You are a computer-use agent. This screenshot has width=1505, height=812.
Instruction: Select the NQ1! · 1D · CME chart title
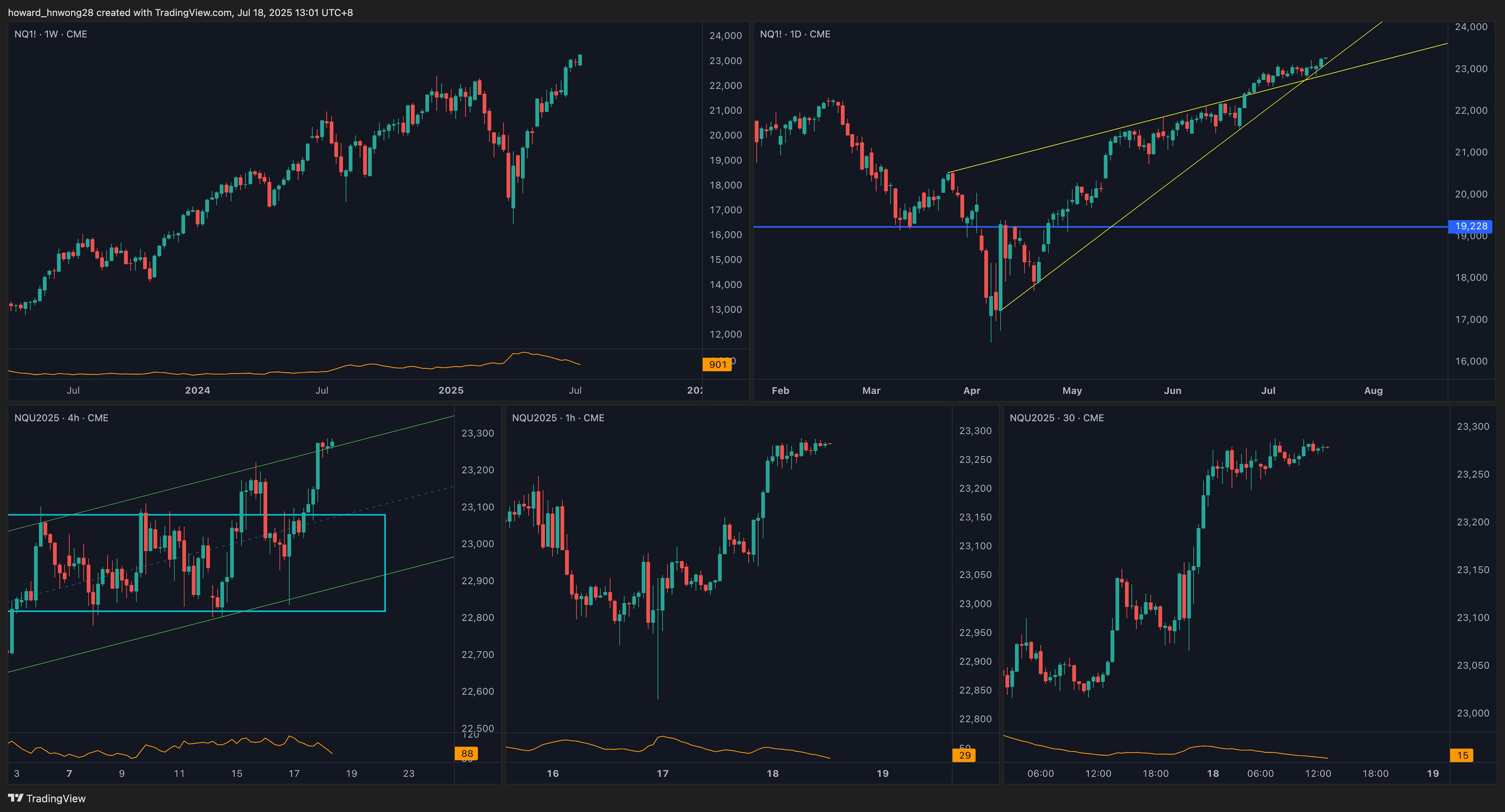pyautogui.click(x=794, y=34)
